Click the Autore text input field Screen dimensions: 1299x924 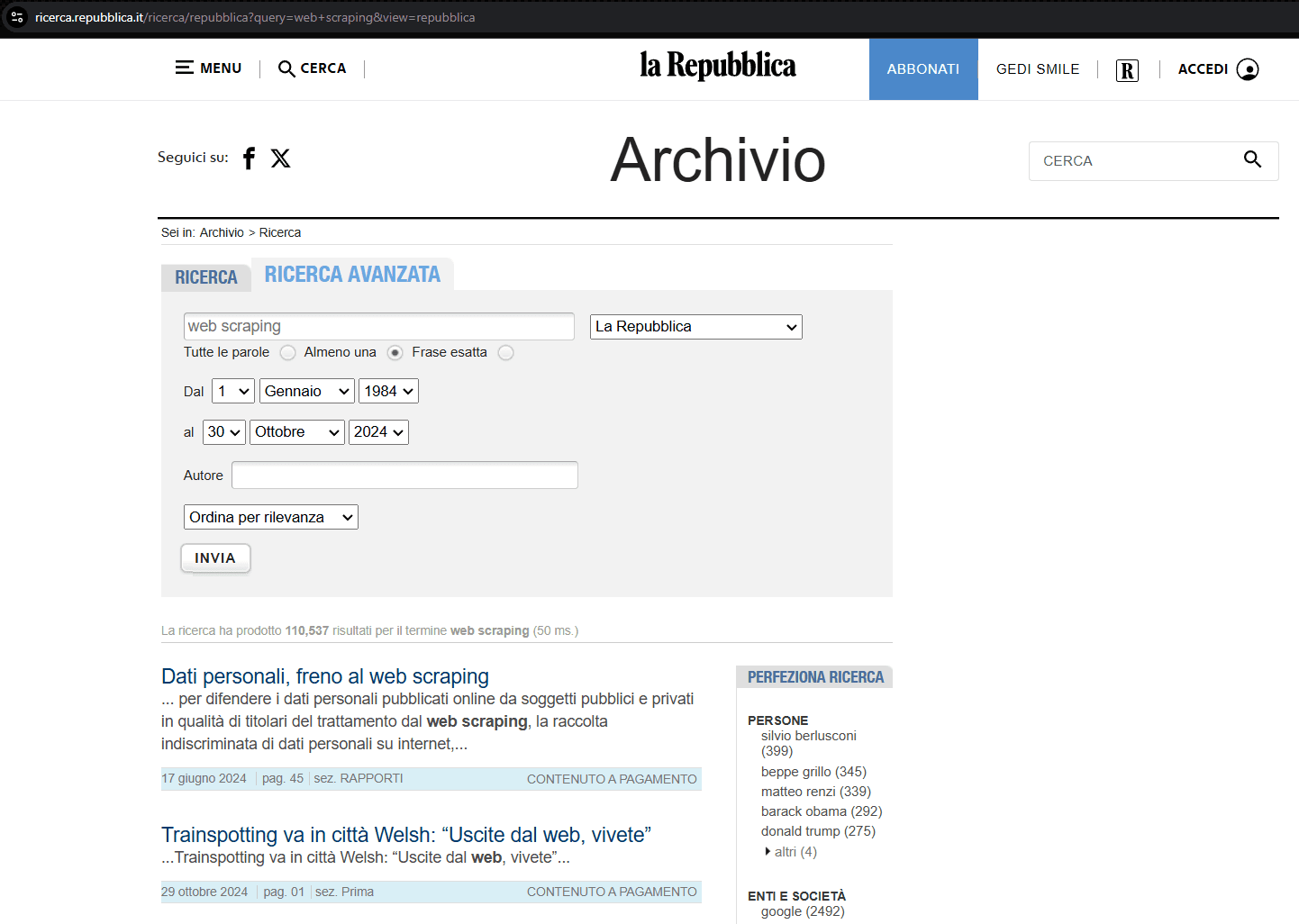coord(404,476)
